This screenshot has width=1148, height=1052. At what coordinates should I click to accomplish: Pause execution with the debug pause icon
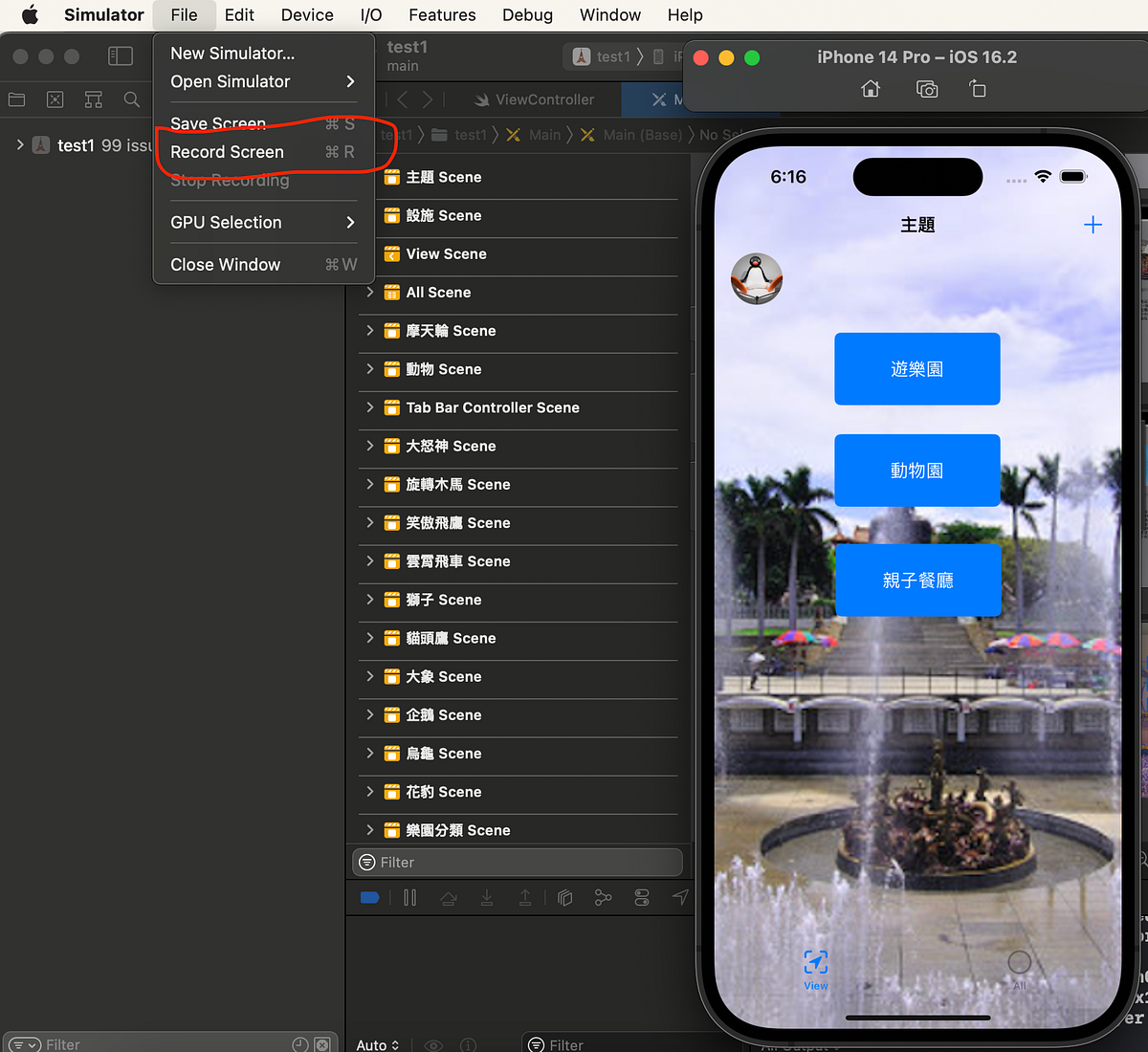coord(409,897)
